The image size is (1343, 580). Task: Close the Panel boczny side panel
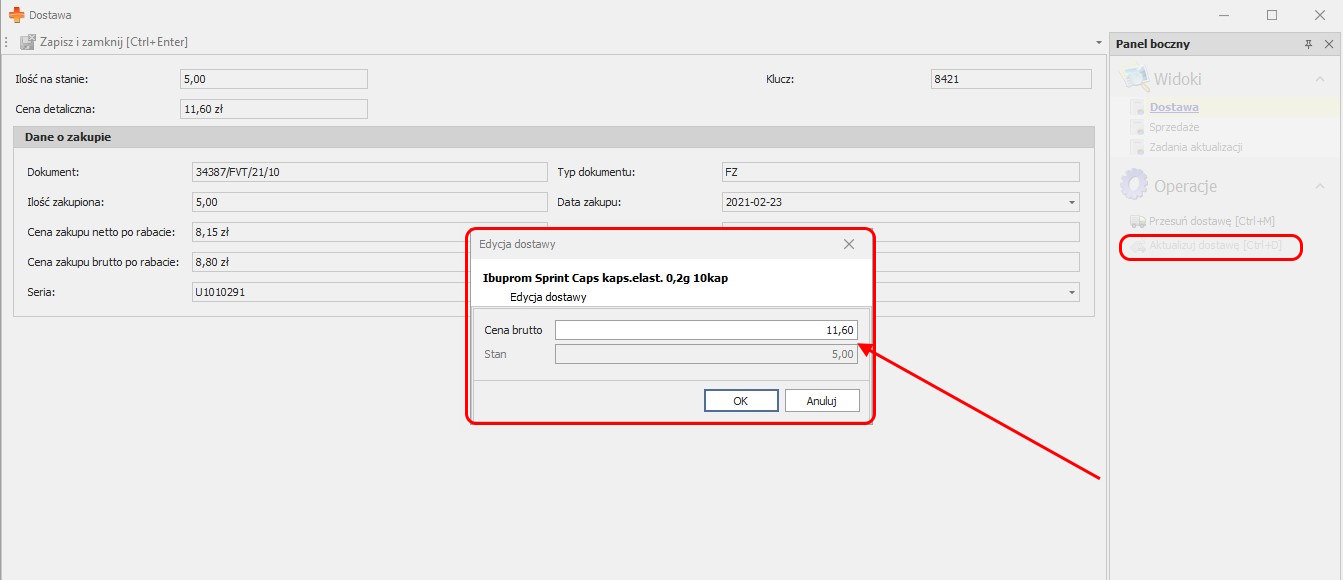pos(1328,44)
